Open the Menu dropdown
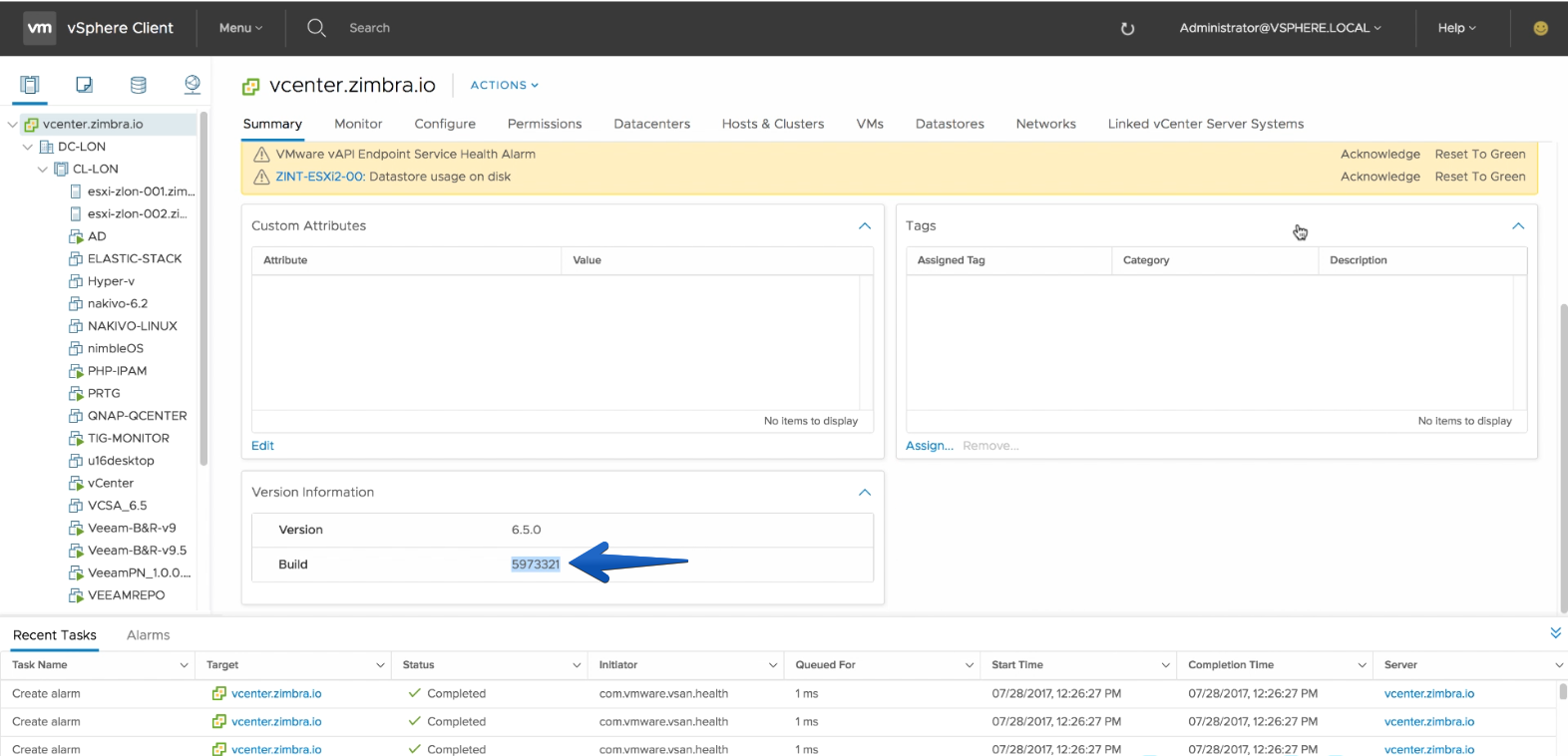 coord(240,28)
